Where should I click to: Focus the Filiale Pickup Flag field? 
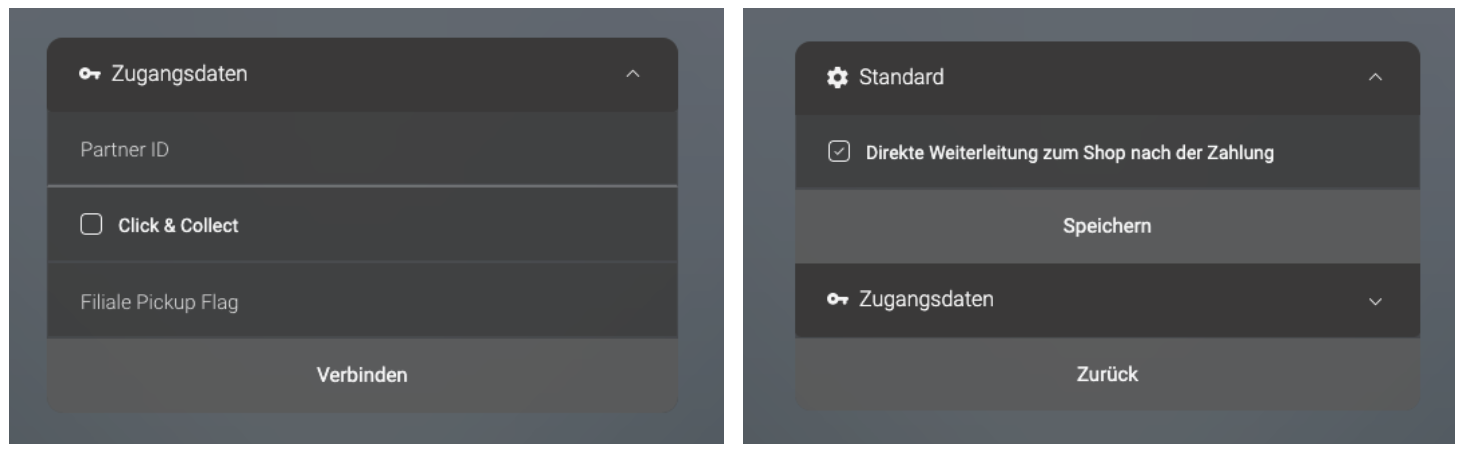click(x=362, y=301)
